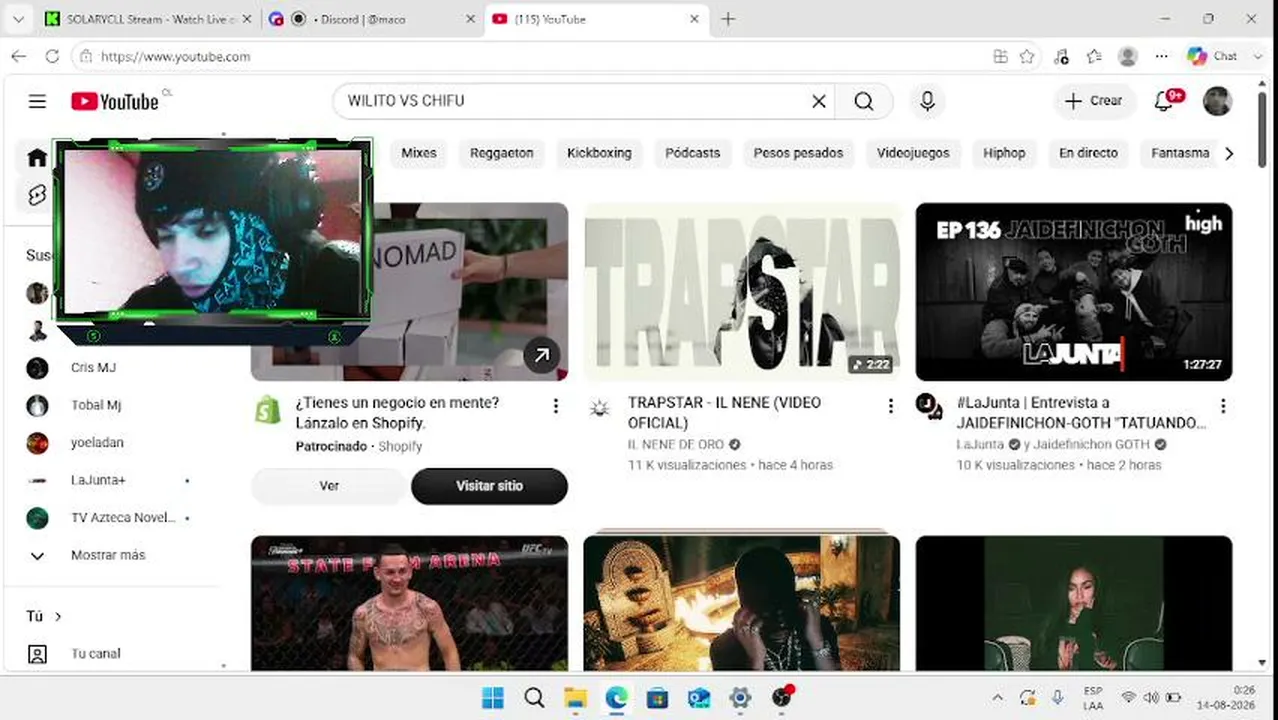Click the Ver button on the ad
The width and height of the screenshot is (1278, 720).
coord(329,486)
